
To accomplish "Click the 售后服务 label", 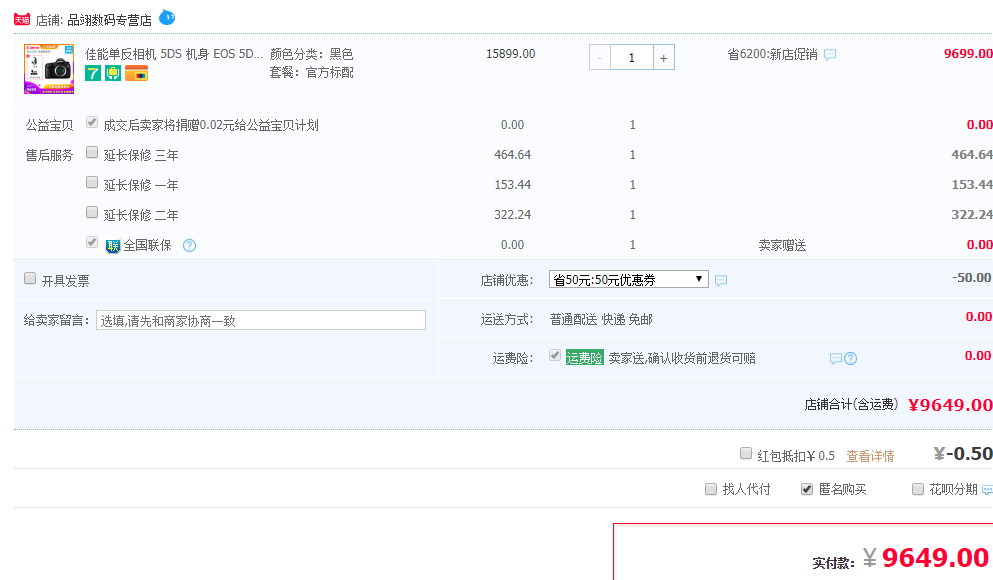I will click(x=49, y=155).
